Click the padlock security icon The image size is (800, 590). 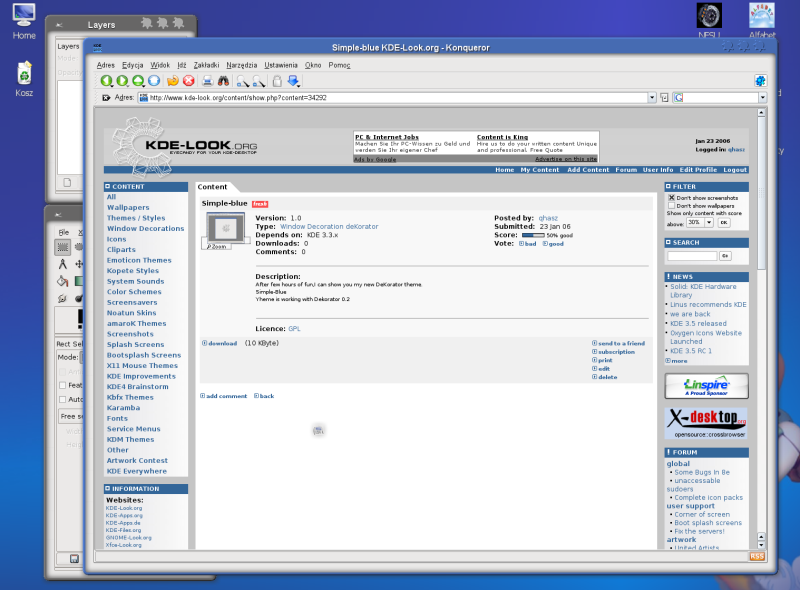click(277, 81)
